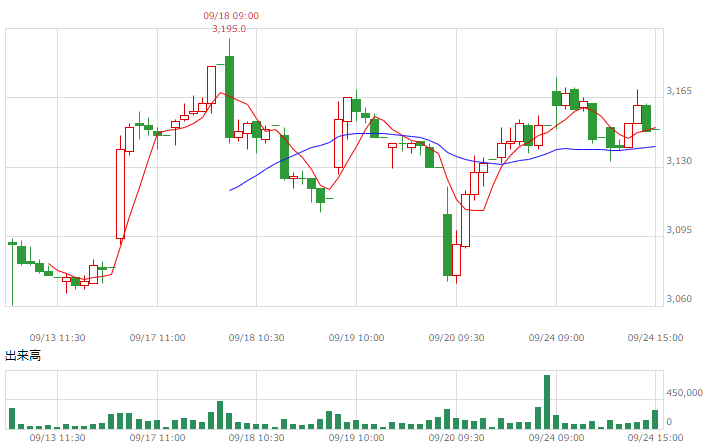Click the 3,130 price axis label
The width and height of the screenshot is (705, 448).
coord(679,161)
